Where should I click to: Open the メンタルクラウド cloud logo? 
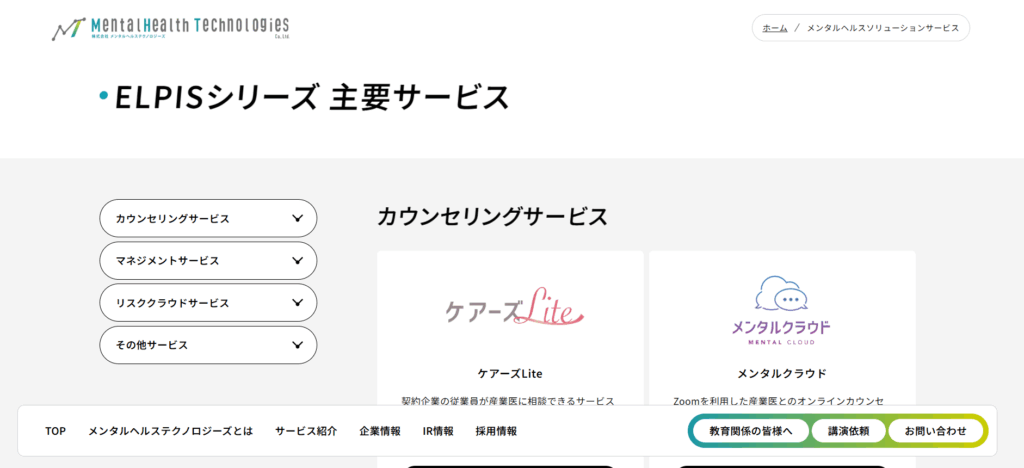coord(781,310)
